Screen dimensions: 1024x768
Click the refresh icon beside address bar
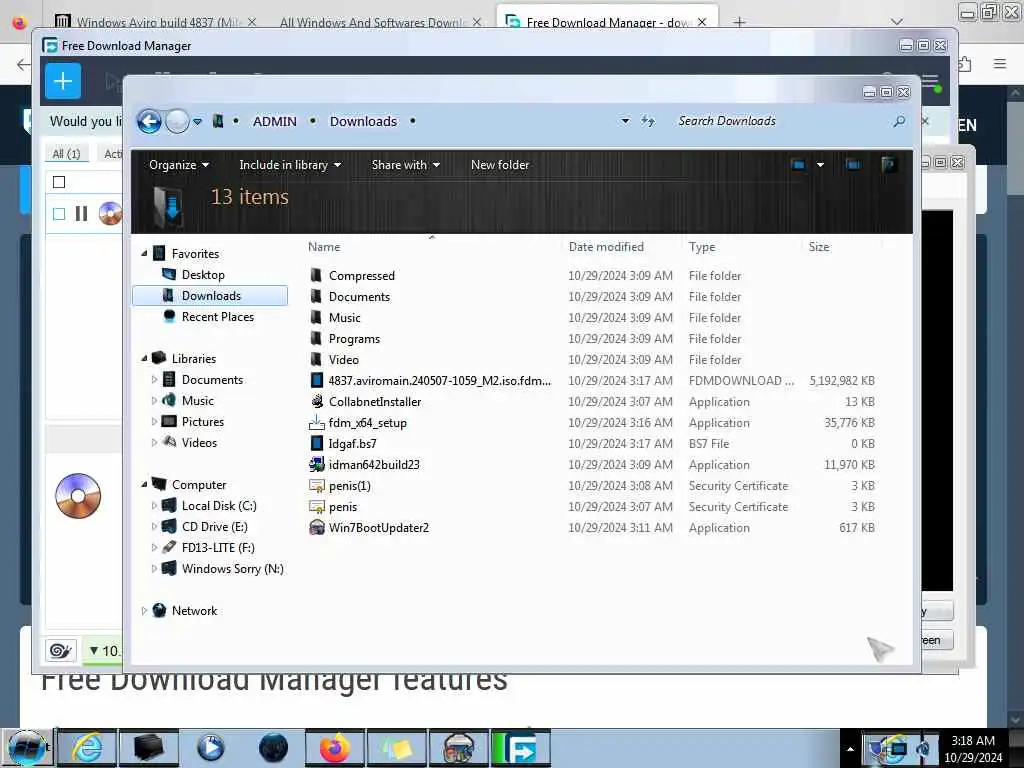pos(647,121)
